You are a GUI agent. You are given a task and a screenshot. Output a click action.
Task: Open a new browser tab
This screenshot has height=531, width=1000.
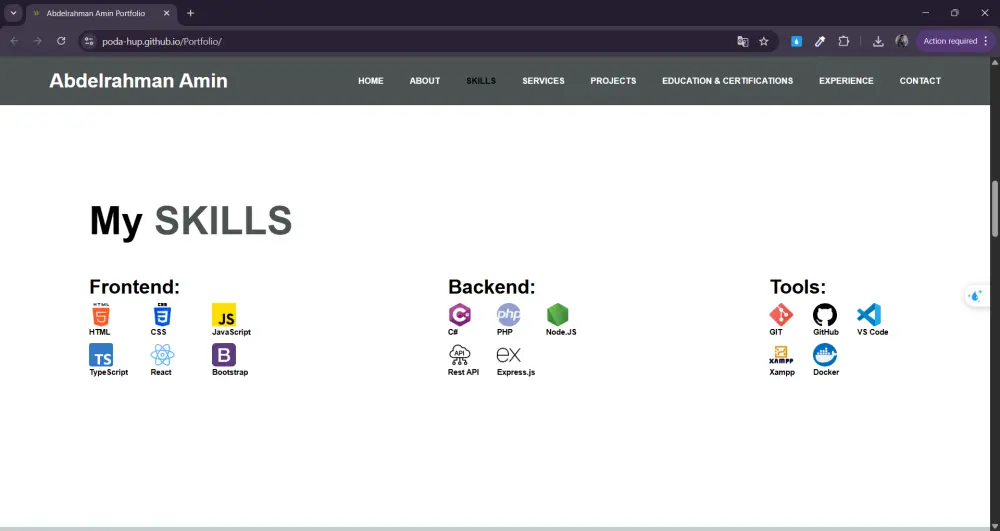190,13
